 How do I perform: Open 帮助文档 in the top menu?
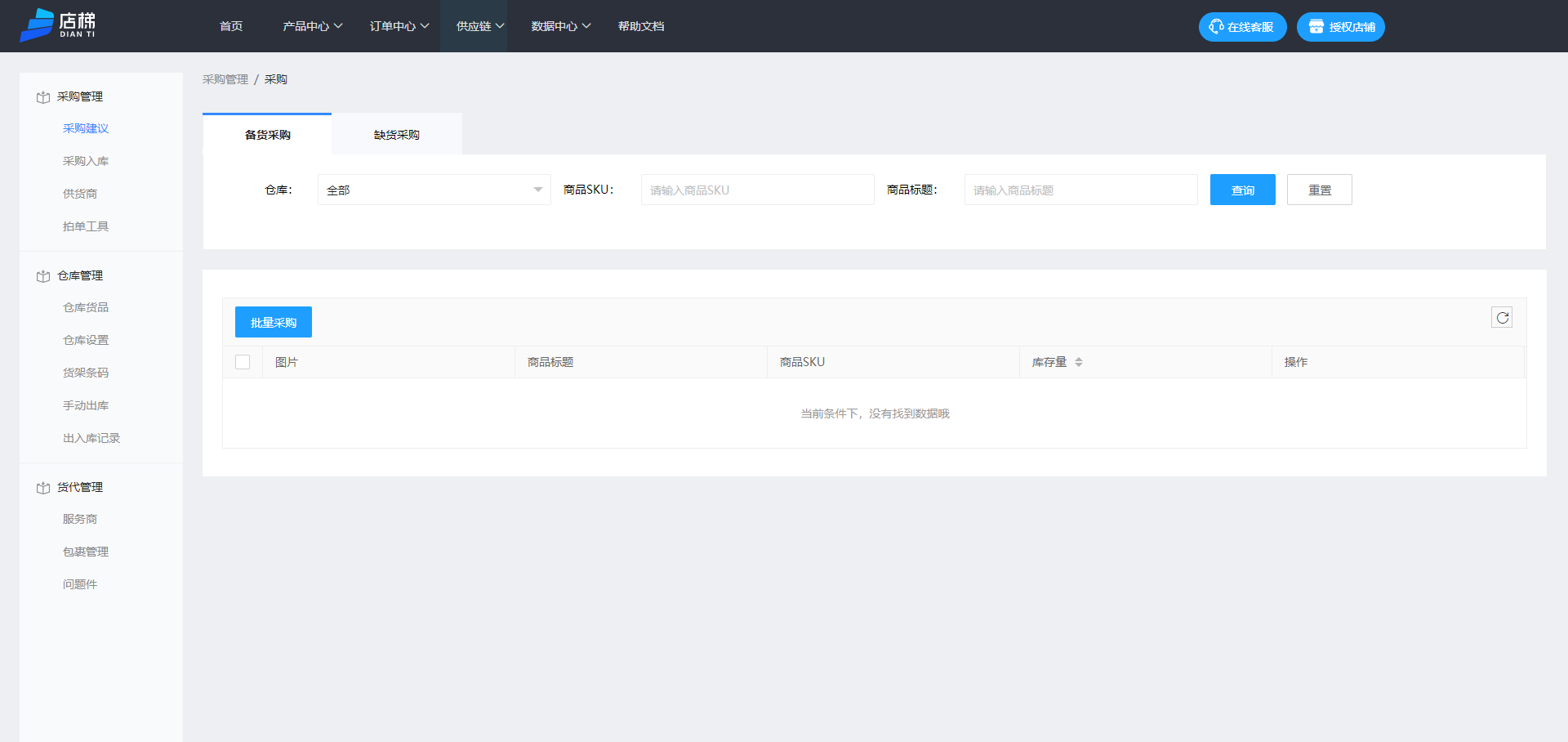click(642, 25)
